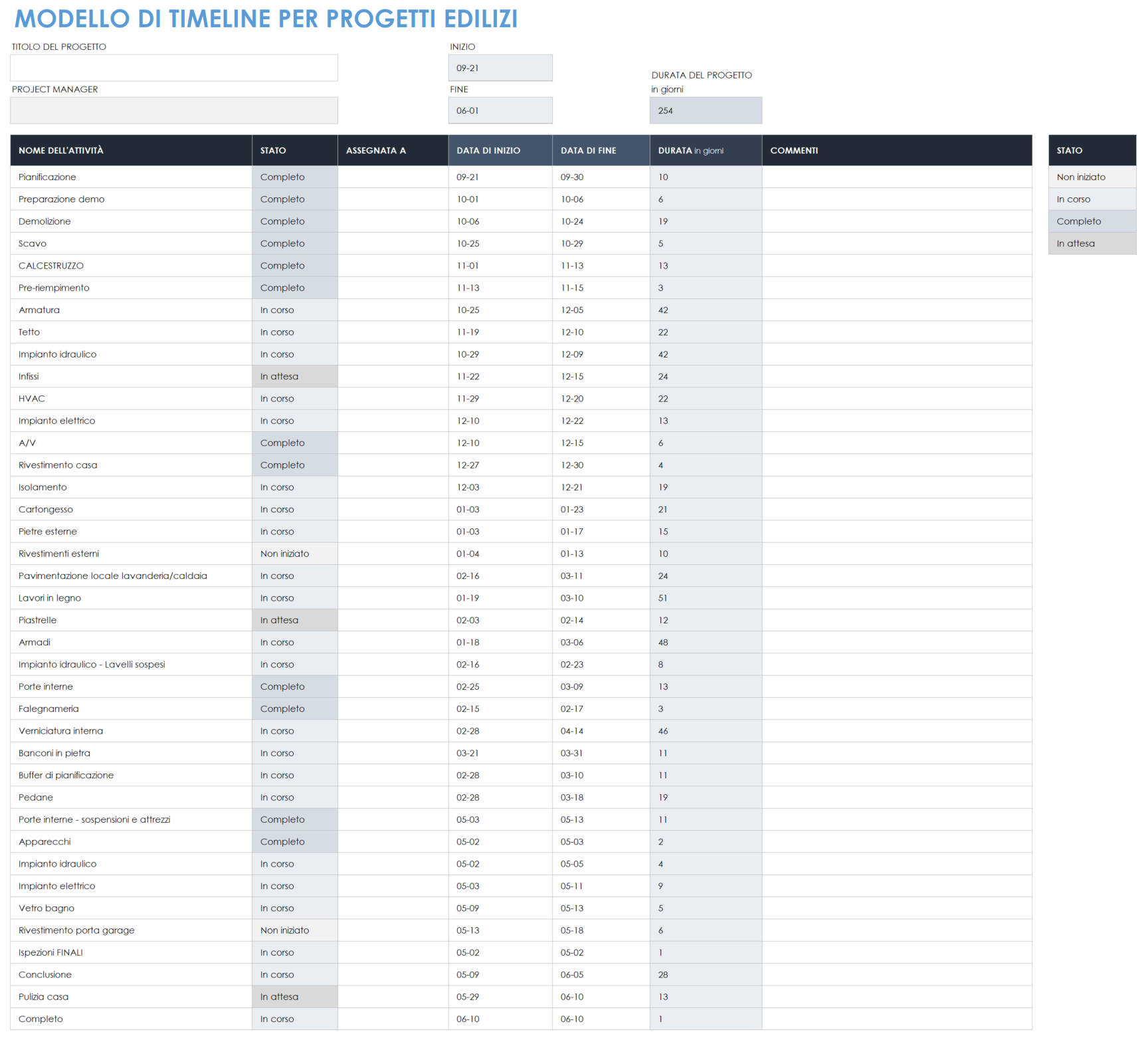Click Non iniziato status of Rivestimento porta garage

point(295,930)
